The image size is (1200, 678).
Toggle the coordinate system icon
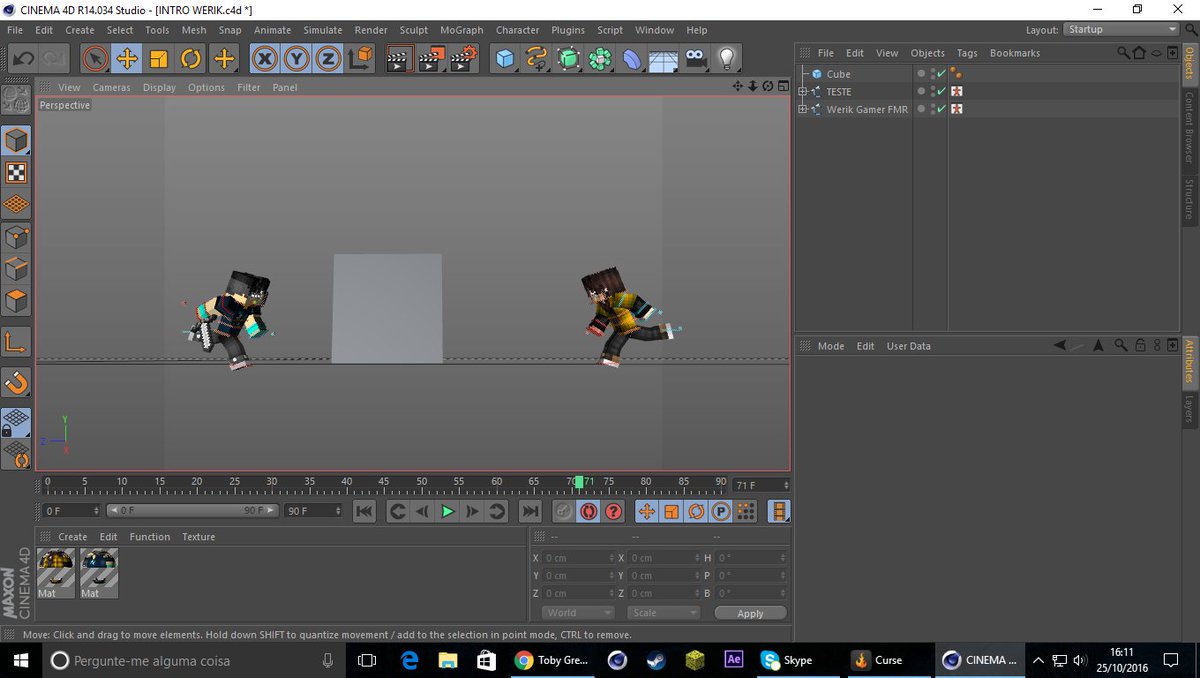coord(361,59)
